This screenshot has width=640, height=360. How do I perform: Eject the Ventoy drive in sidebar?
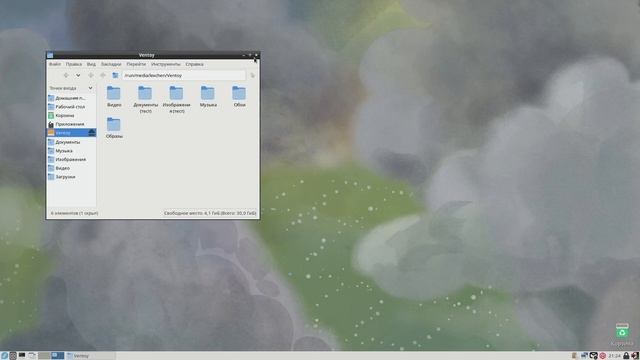coord(92,133)
